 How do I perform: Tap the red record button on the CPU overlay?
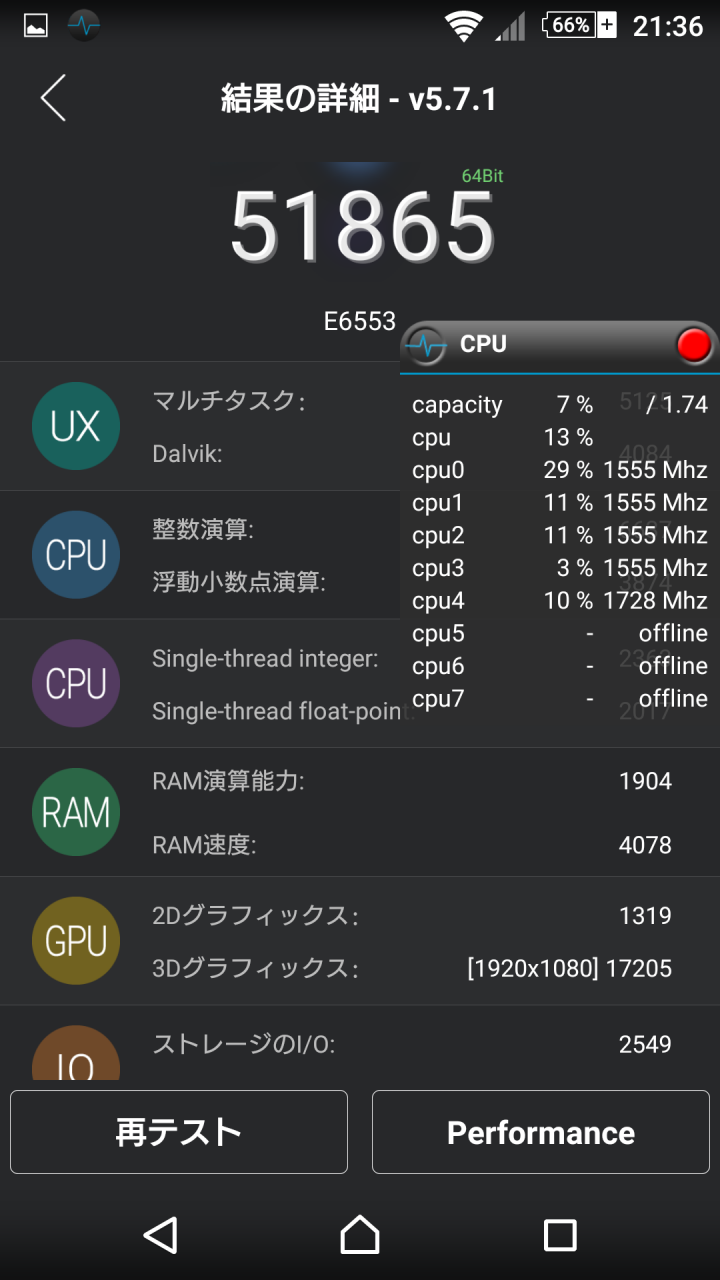(x=693, y=345)
